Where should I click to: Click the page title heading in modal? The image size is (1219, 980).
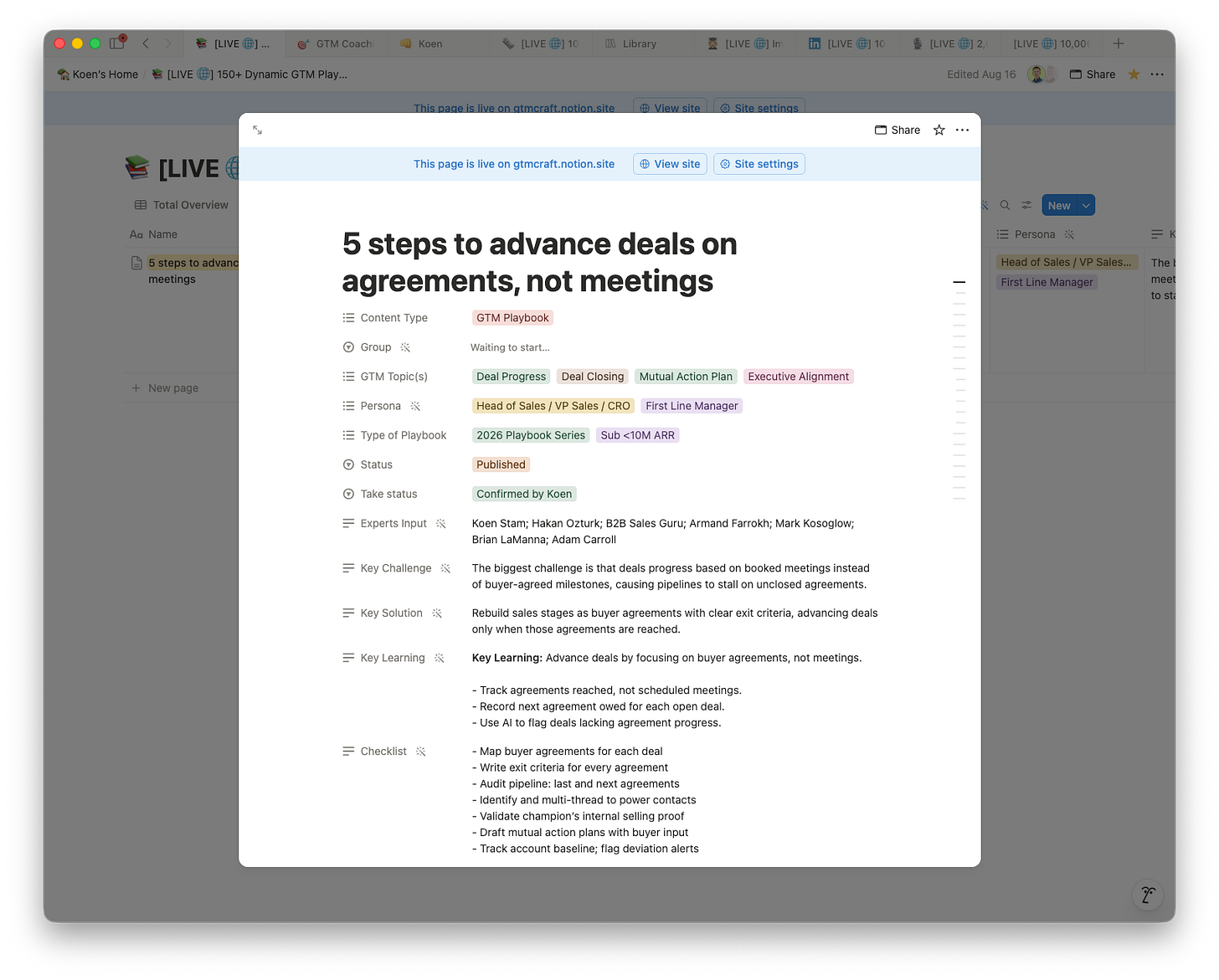click(x=540, y=263)
